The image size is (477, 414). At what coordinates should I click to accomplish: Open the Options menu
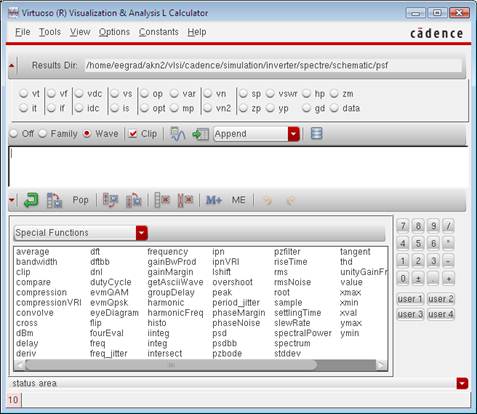tap(114, 32)
